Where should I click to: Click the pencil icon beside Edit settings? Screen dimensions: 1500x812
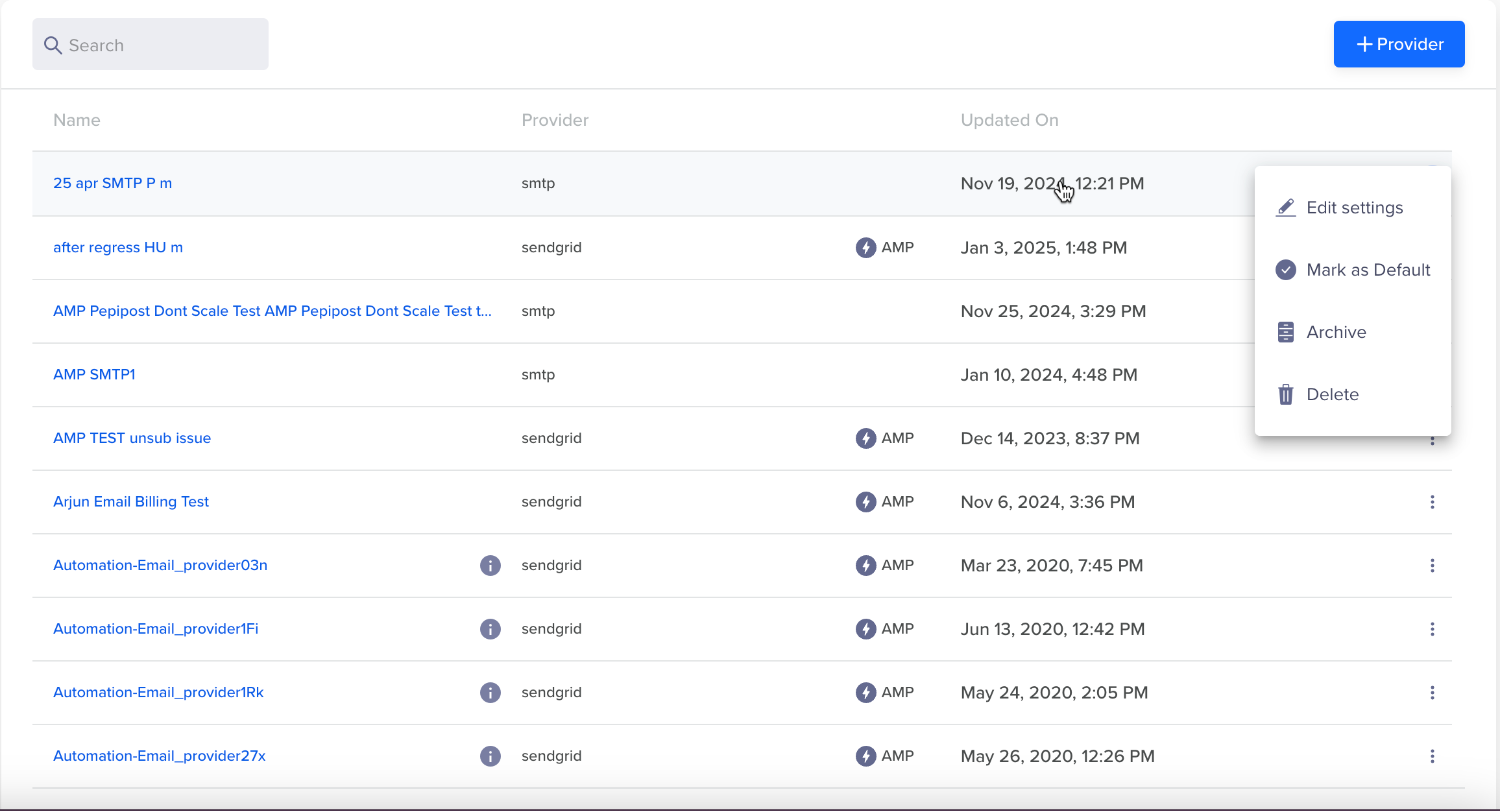(1286, 208)
